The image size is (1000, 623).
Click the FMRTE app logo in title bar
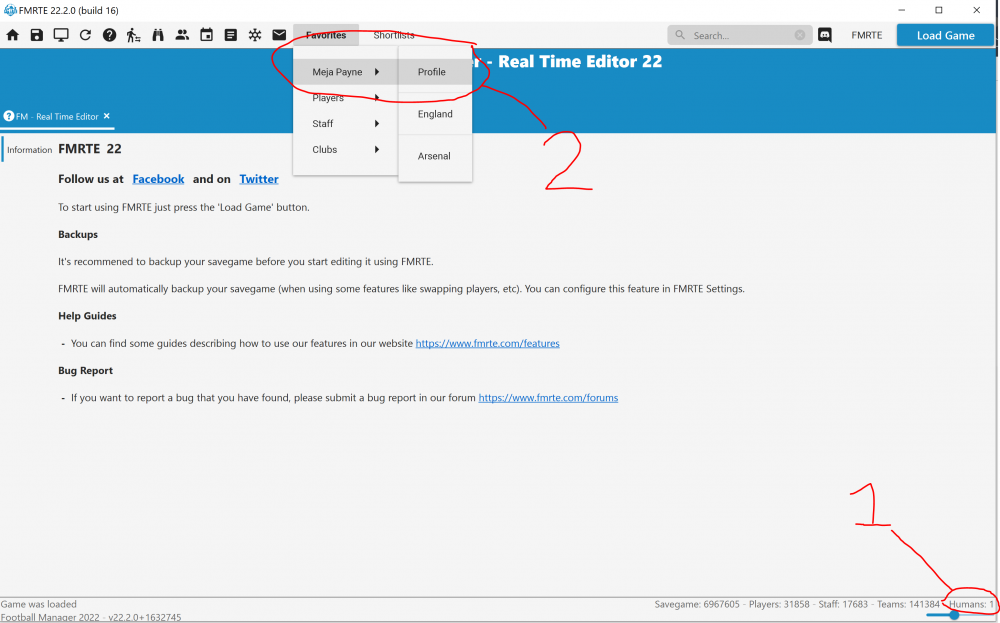pyautogui.click(x=10, y=10)
